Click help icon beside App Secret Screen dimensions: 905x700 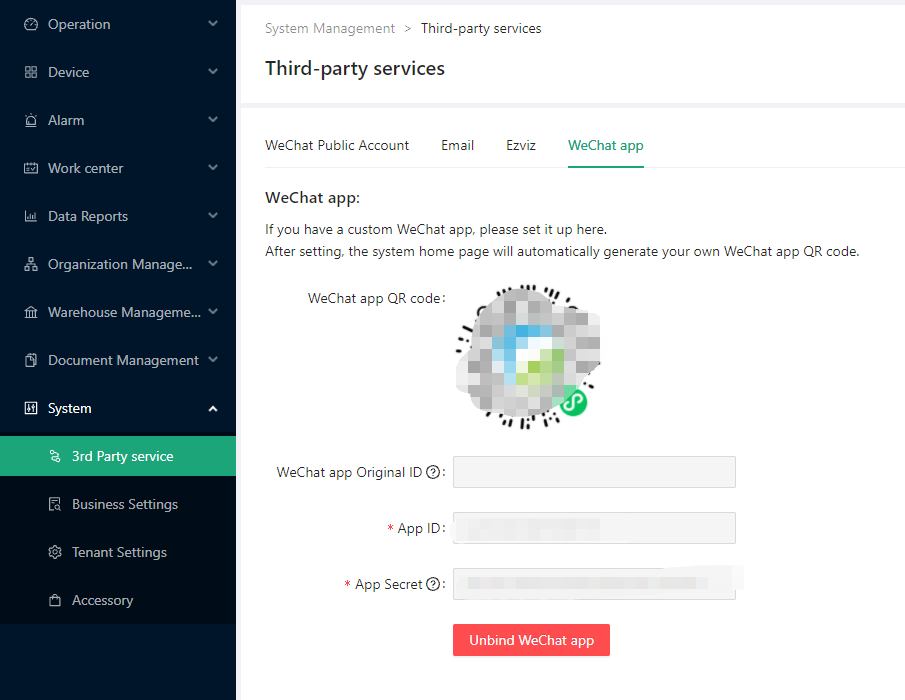pyautogui.click(x=433, y=584)
